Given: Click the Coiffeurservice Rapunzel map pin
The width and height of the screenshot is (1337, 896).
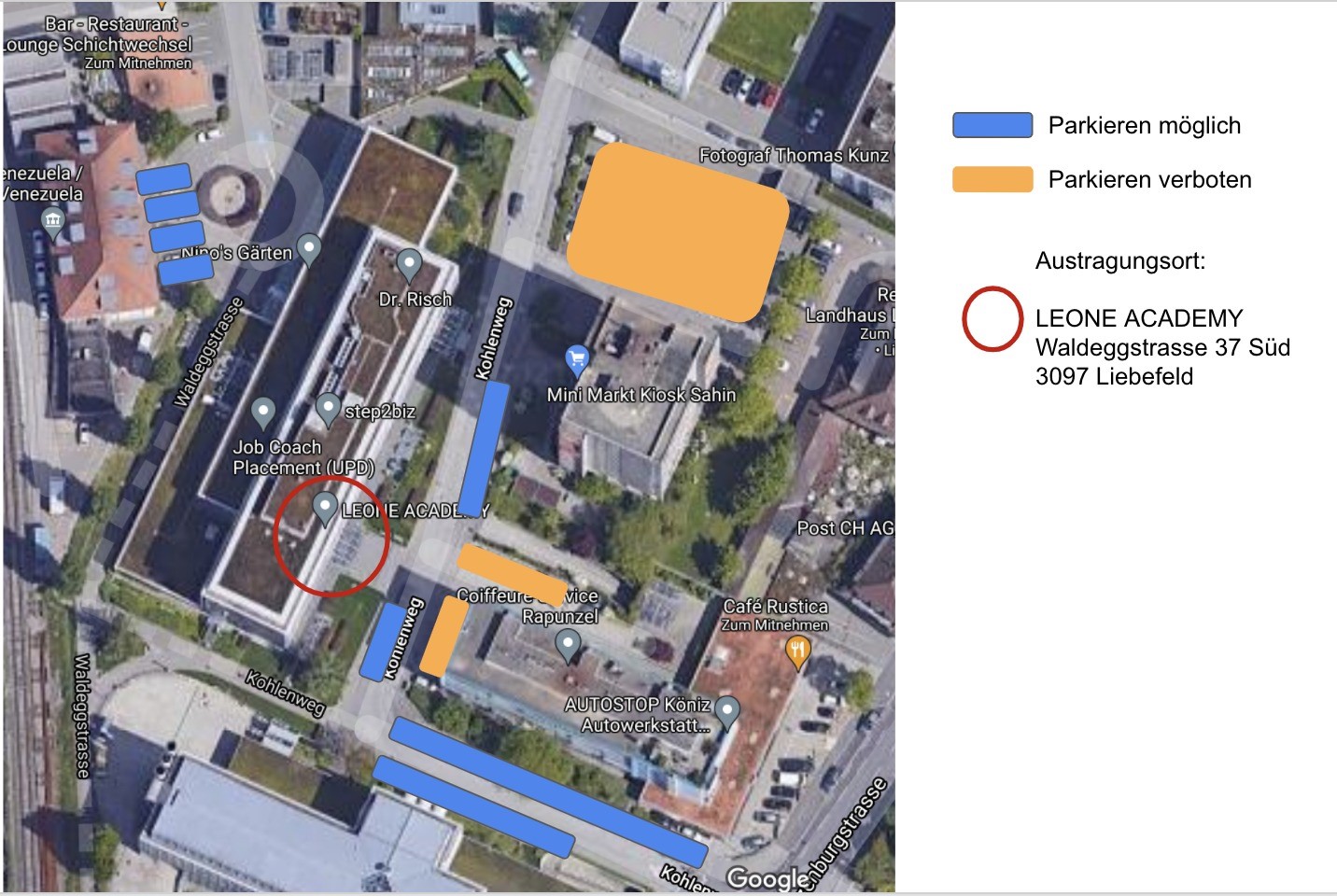Looking at the screenshot, I should pos(568,644).
